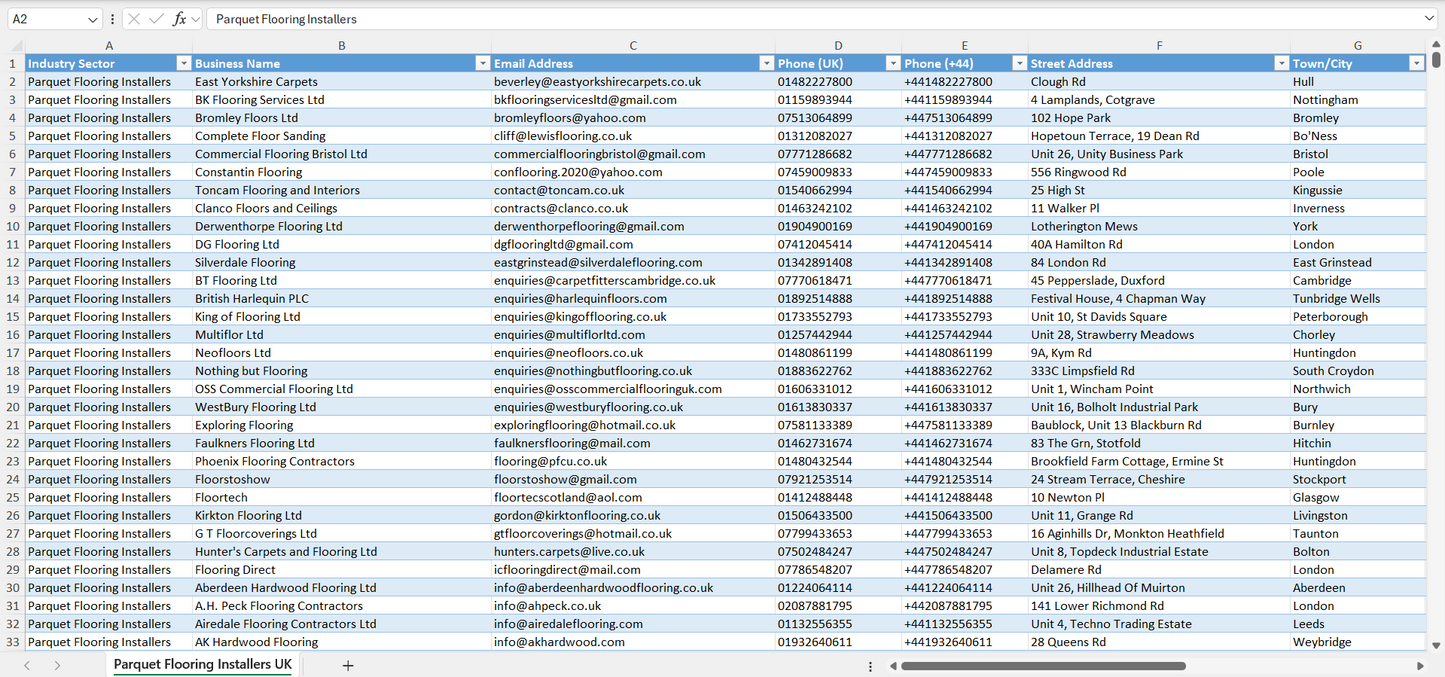
Task: Click the vertical scroll down arrow
Action: pyautogui.click(x=1437, y=646)
